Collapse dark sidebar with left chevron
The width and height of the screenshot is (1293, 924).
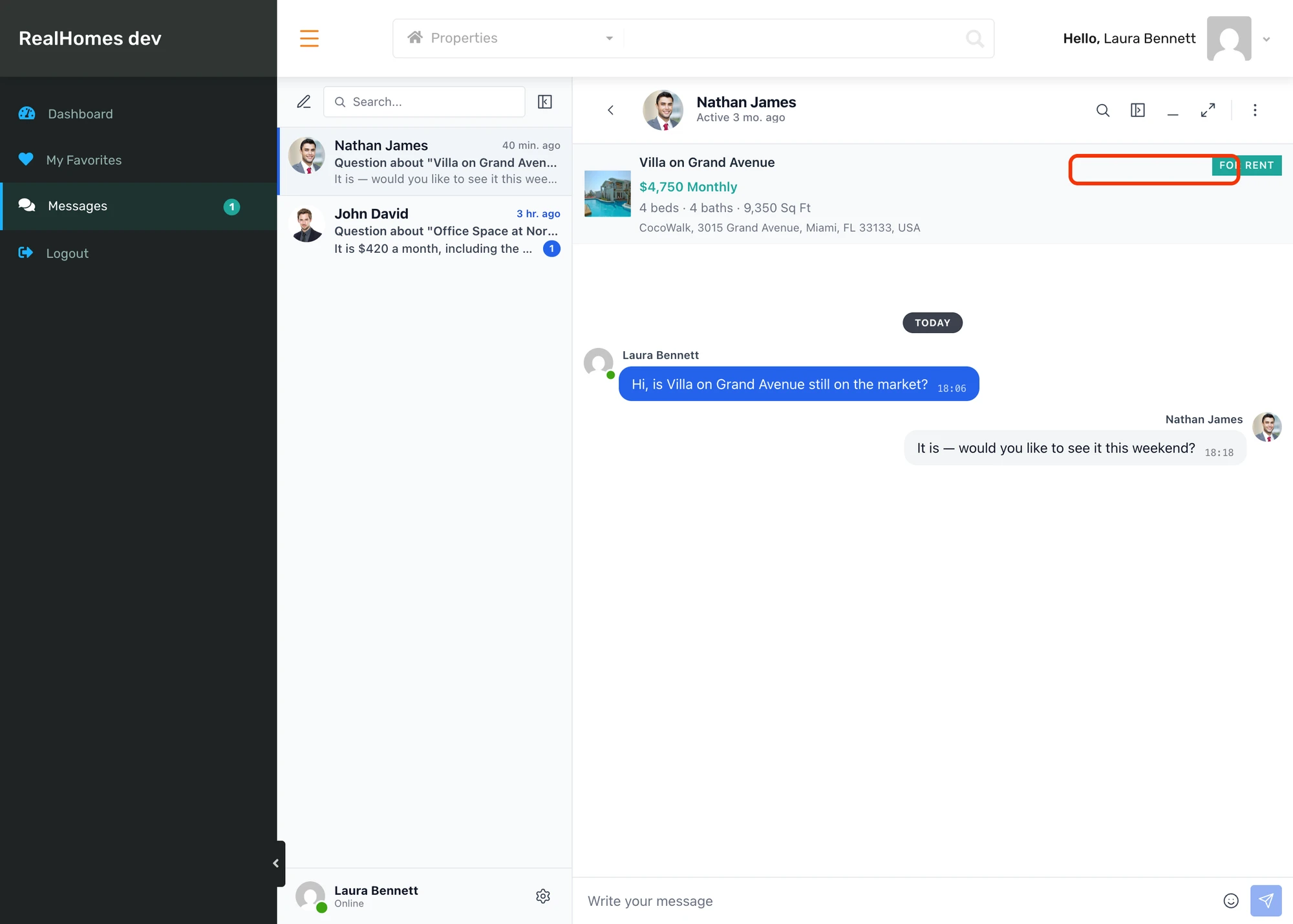(276, 863)
